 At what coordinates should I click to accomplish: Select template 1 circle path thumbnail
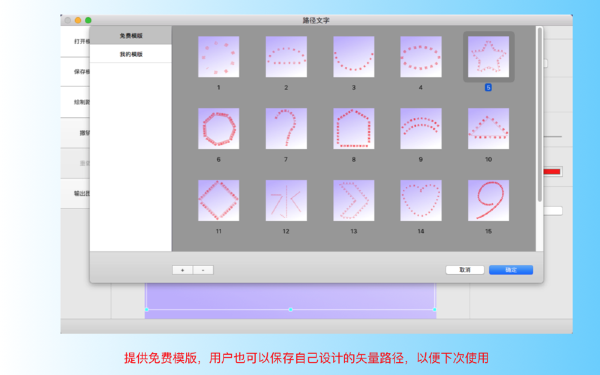(218, 57)
